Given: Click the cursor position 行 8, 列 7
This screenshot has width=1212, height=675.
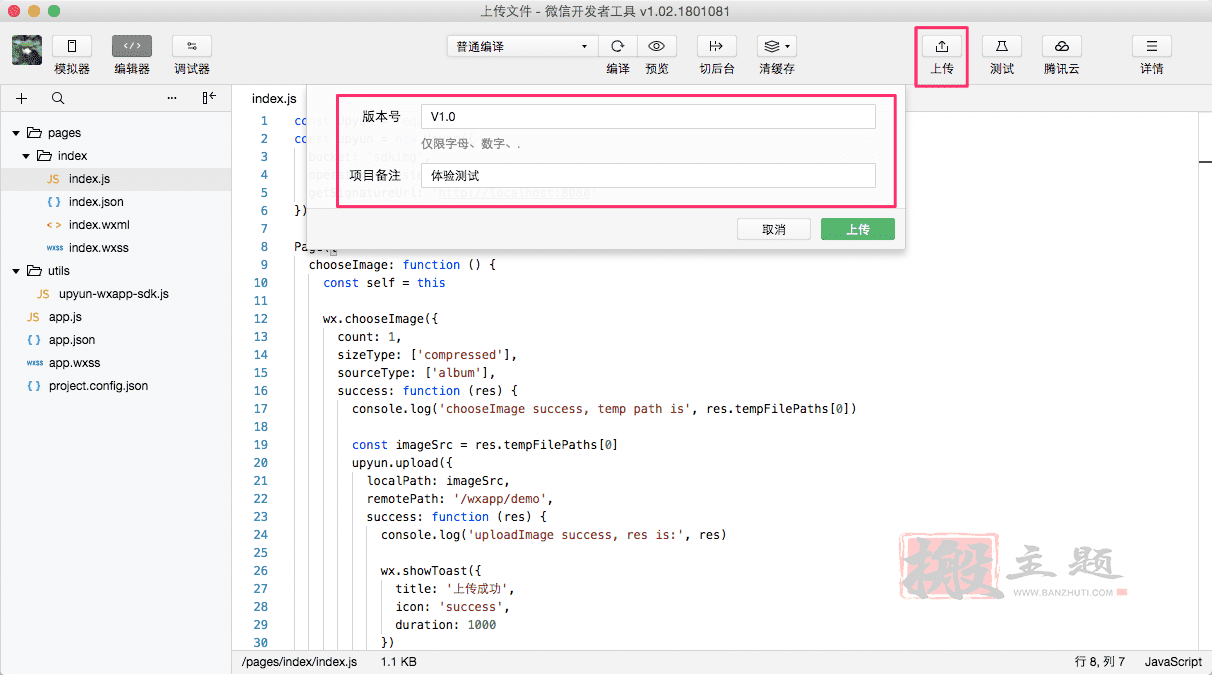Looking at the screenshot, I should 1100,662.
